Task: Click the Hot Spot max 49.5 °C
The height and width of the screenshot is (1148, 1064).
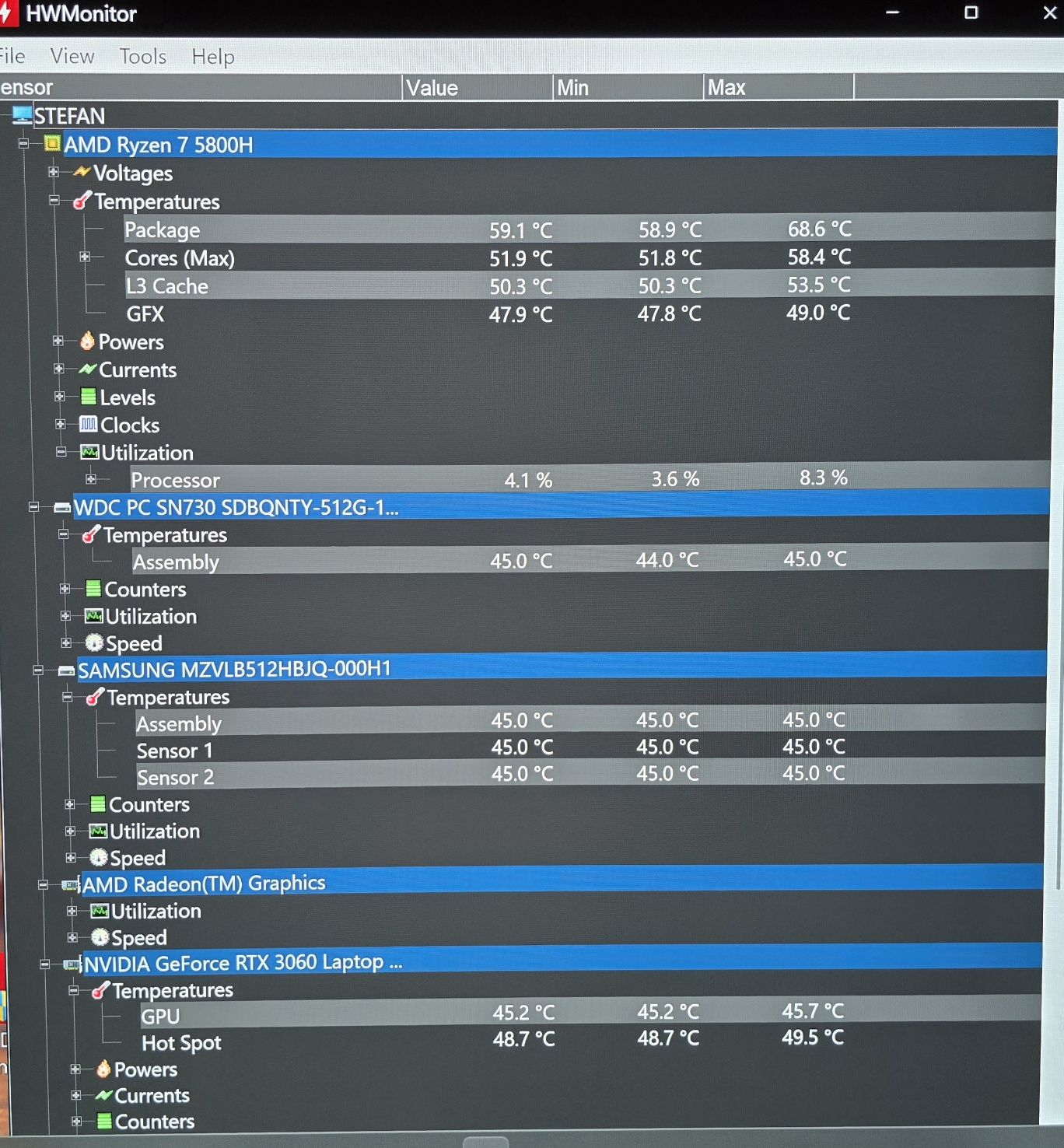Action: [813, 1037]
